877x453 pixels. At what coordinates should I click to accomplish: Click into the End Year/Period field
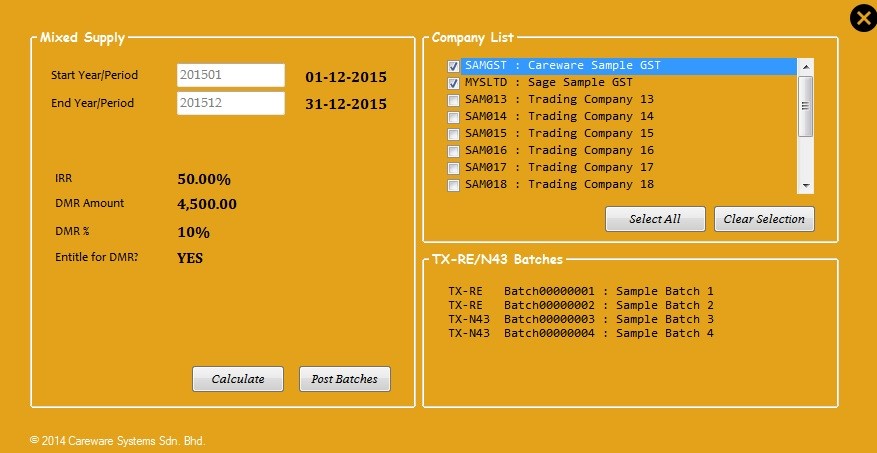click(x=231, y=103)
